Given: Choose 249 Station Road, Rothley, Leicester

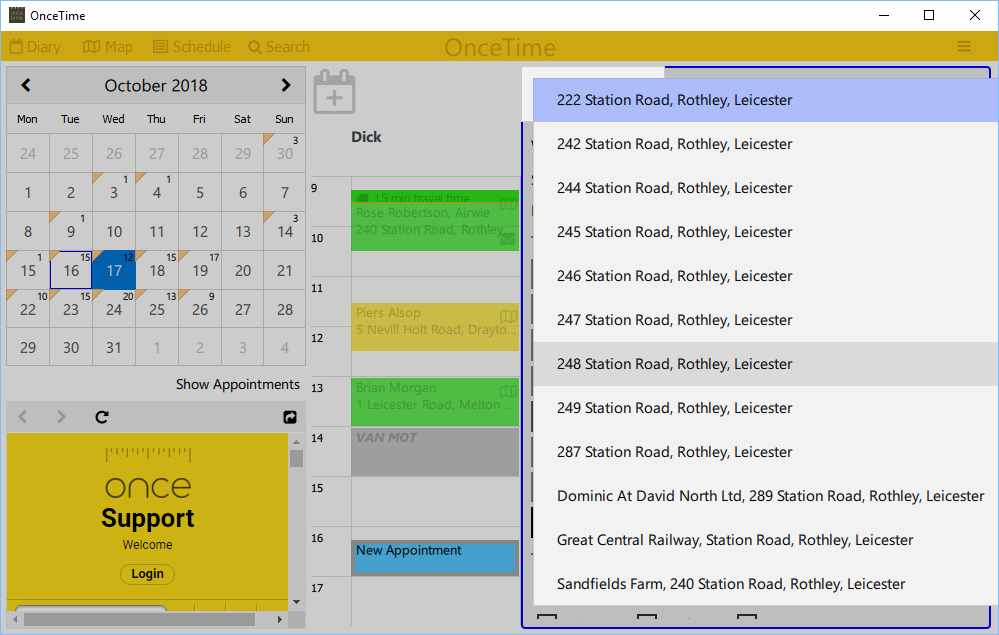Looking at the screenshot, I should point(766,408).
